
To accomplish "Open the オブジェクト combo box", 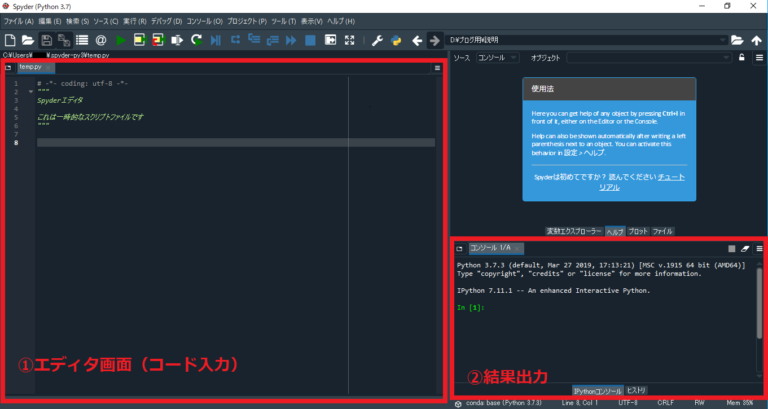I will click(648, 58).
